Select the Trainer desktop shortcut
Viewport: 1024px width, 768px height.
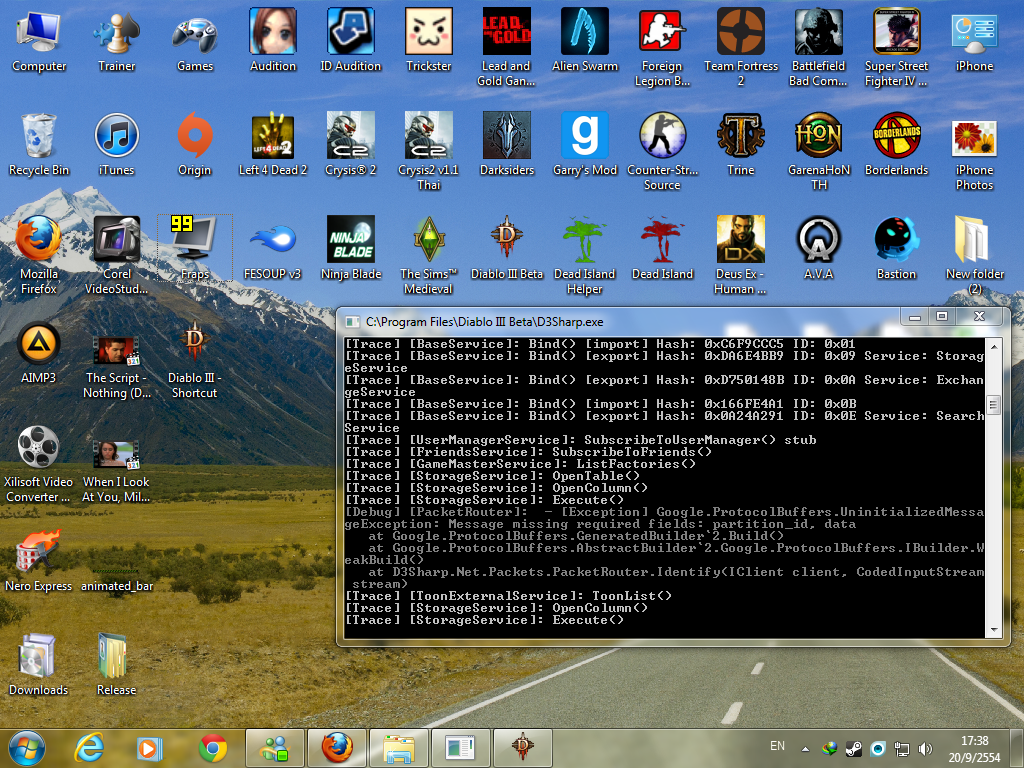click(117, 40)
